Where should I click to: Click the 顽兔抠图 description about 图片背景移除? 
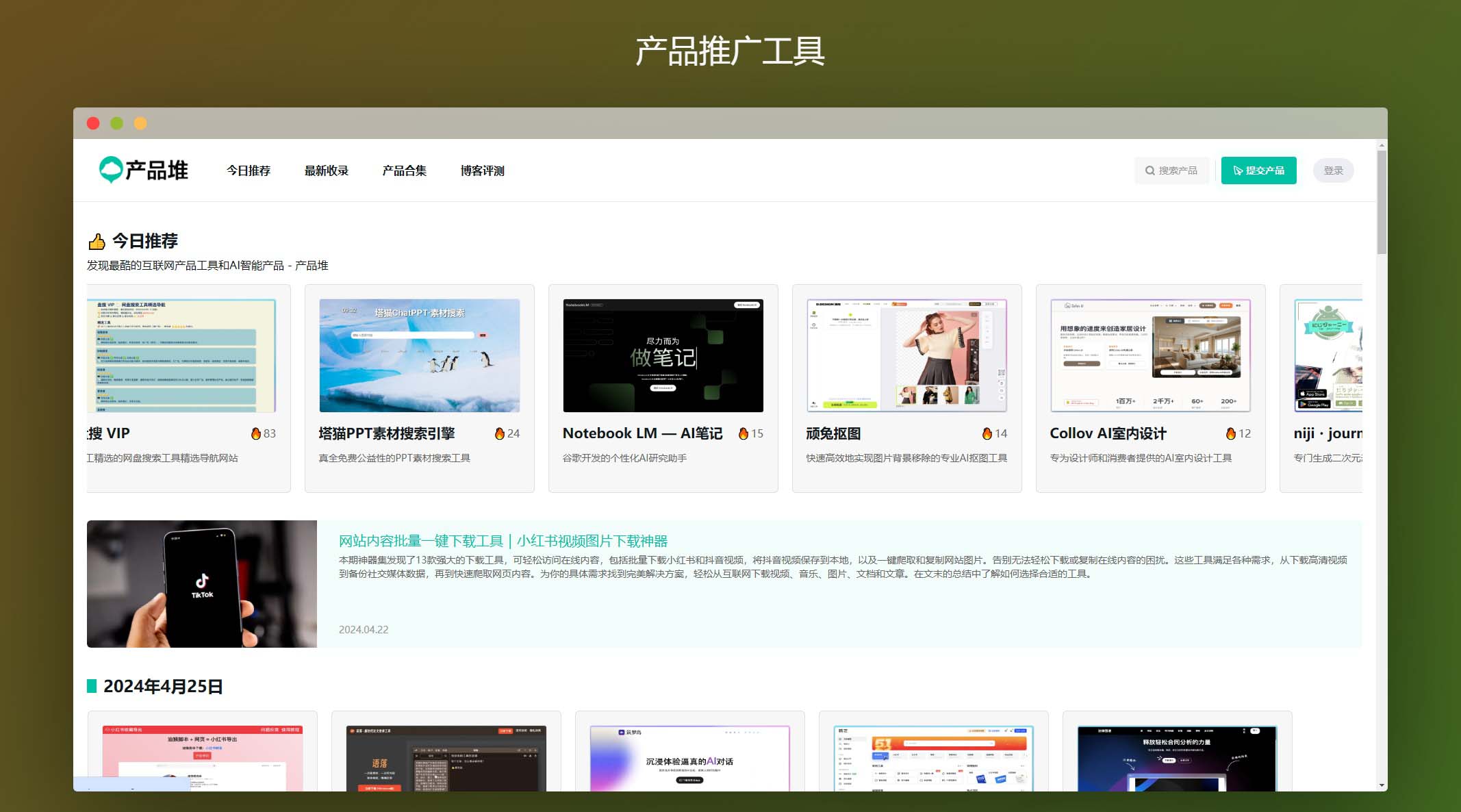coord(906,458)
